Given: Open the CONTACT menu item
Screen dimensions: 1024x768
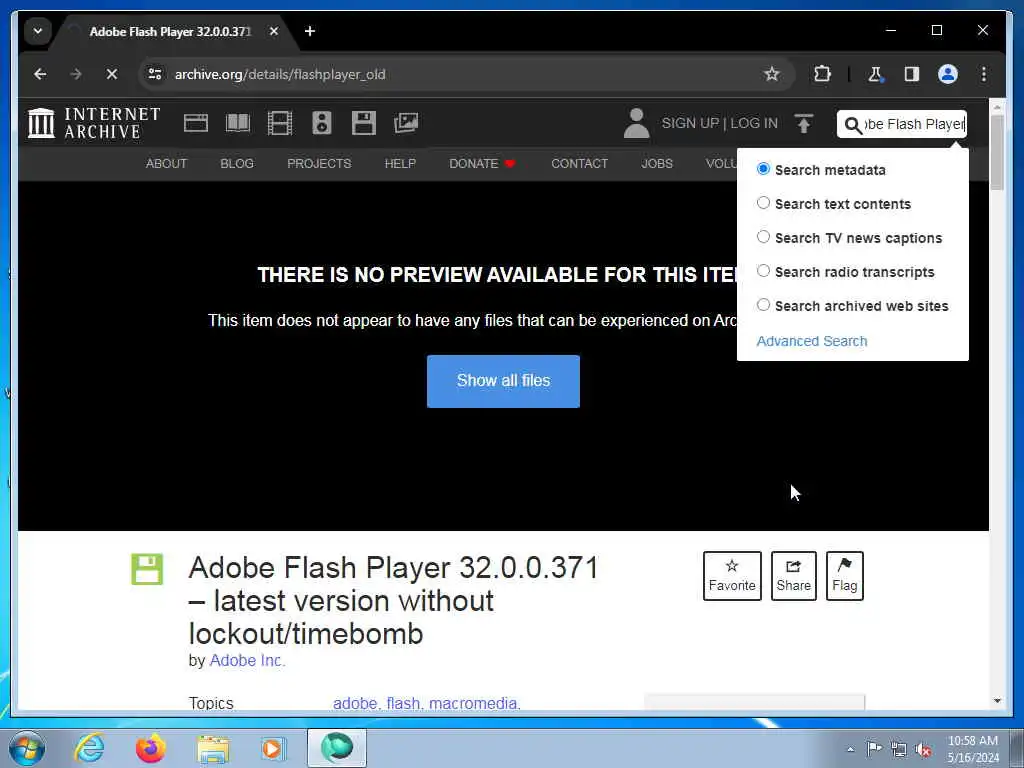Looking at the screenshot, I should tap(579, 163).
